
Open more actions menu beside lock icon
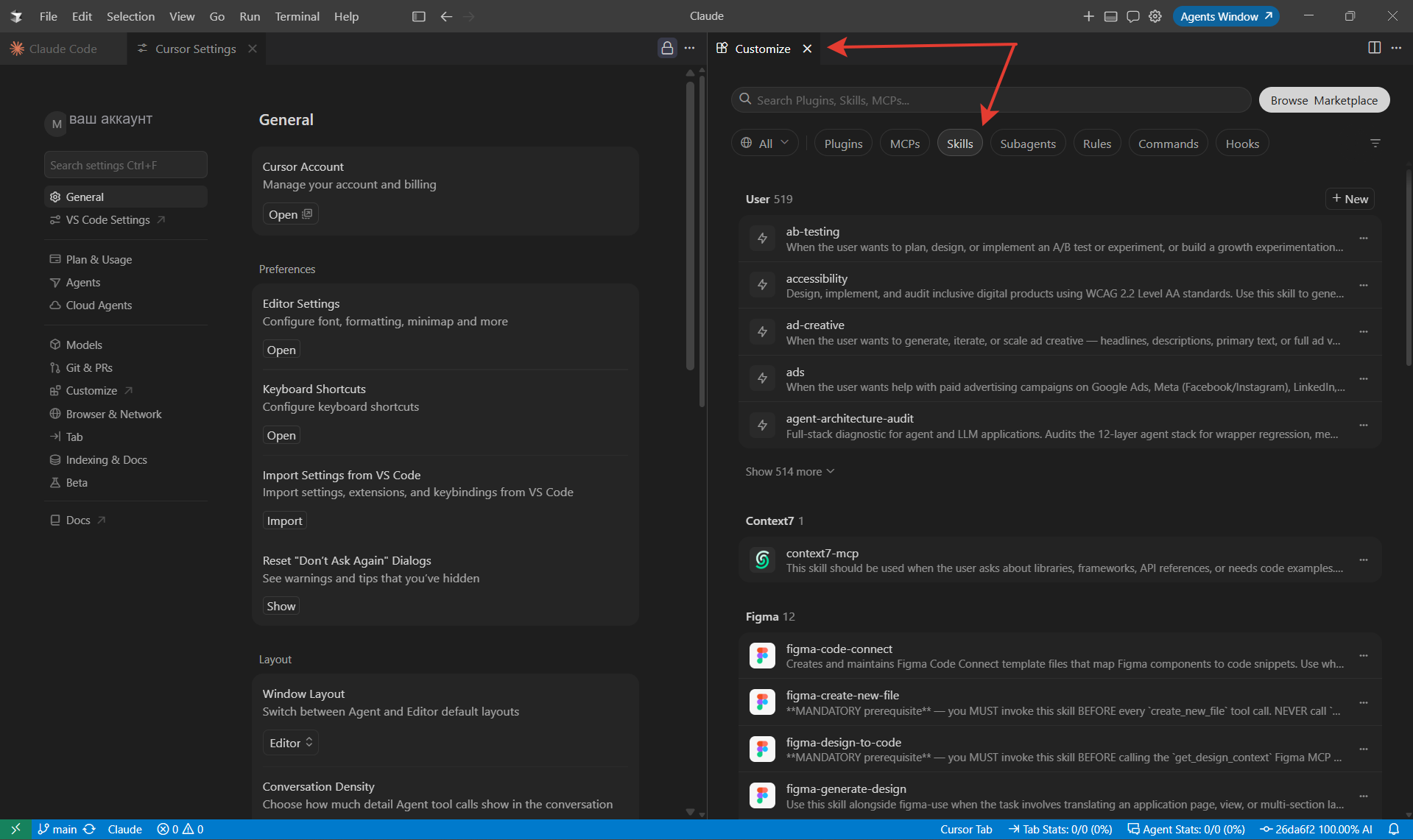coord(689,48)
